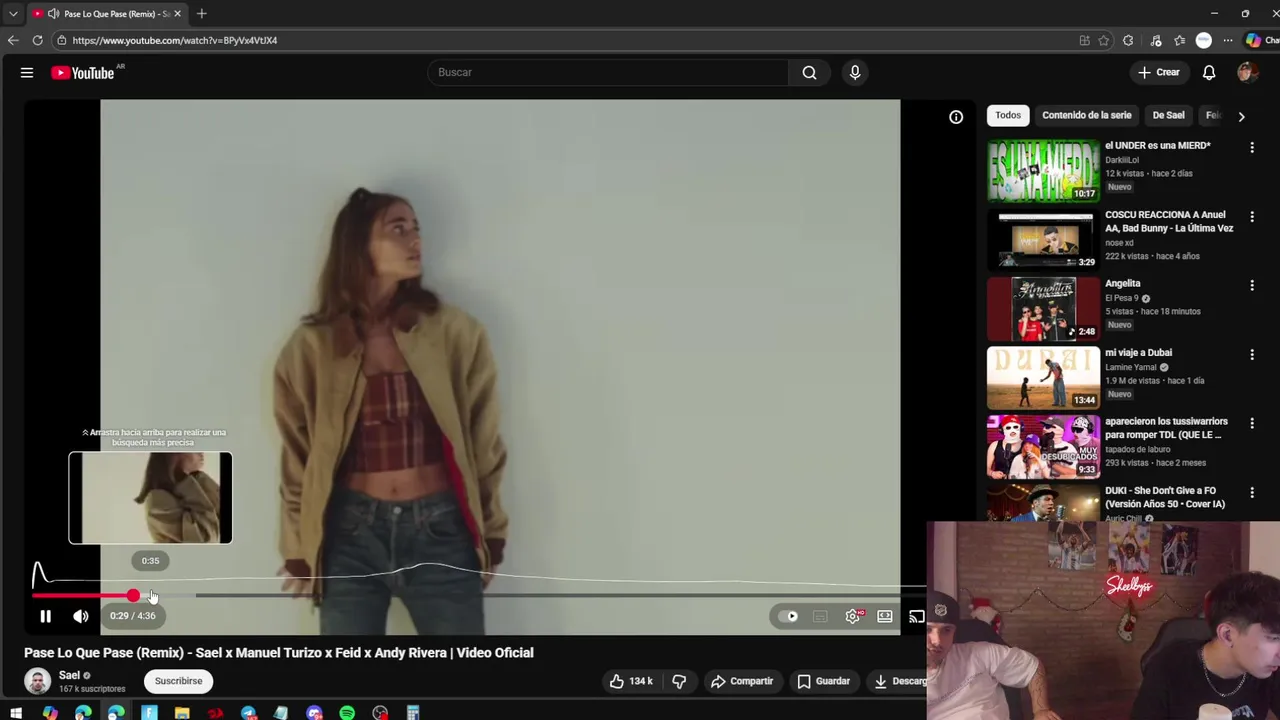Click the Crear button
Screen dimensions: 1280x720
[x=1159, y=72]
